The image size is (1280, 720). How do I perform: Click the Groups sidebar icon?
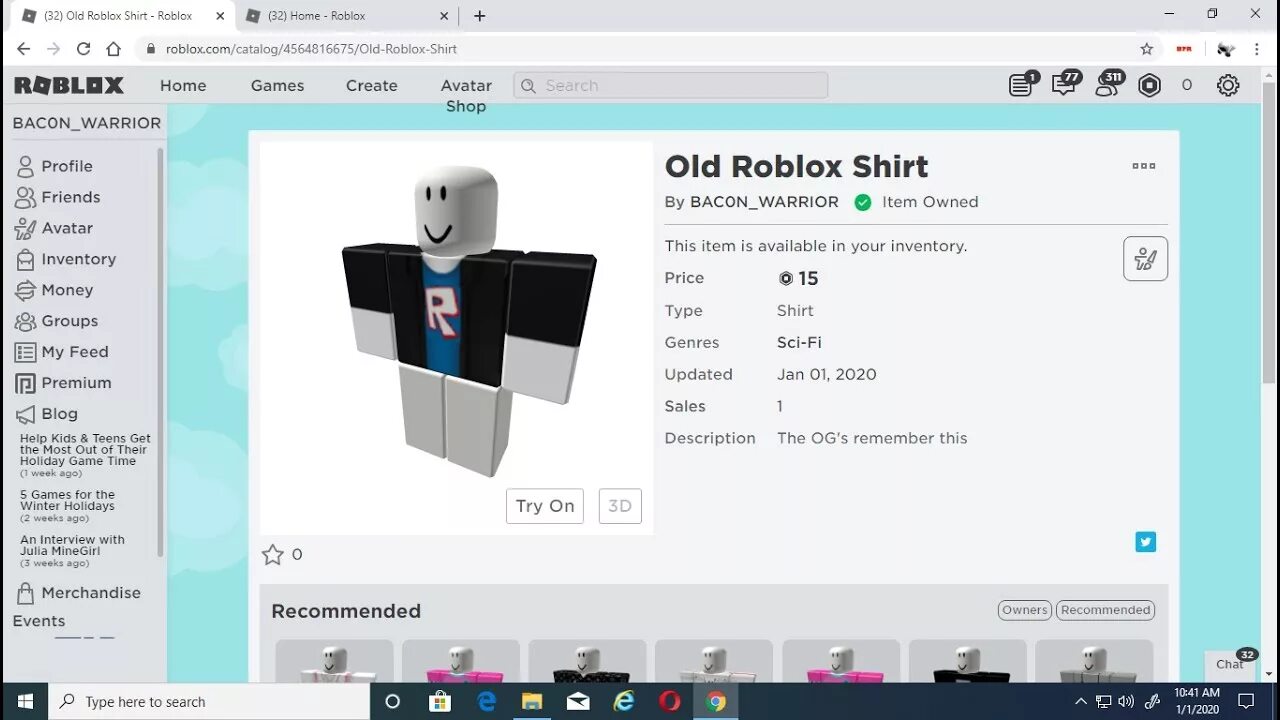[x=25, y=321]
